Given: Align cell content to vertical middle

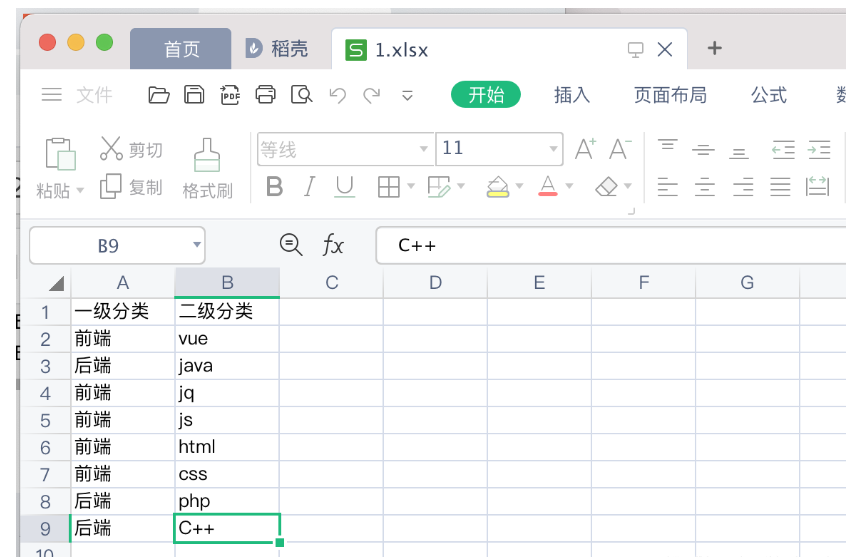Looking at the screenshot, I should coord(703,149).
